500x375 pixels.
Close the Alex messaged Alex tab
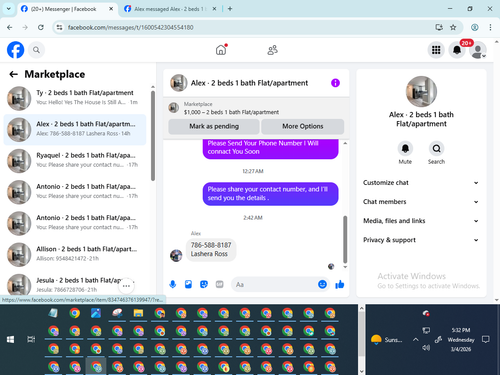coord(214,9)
